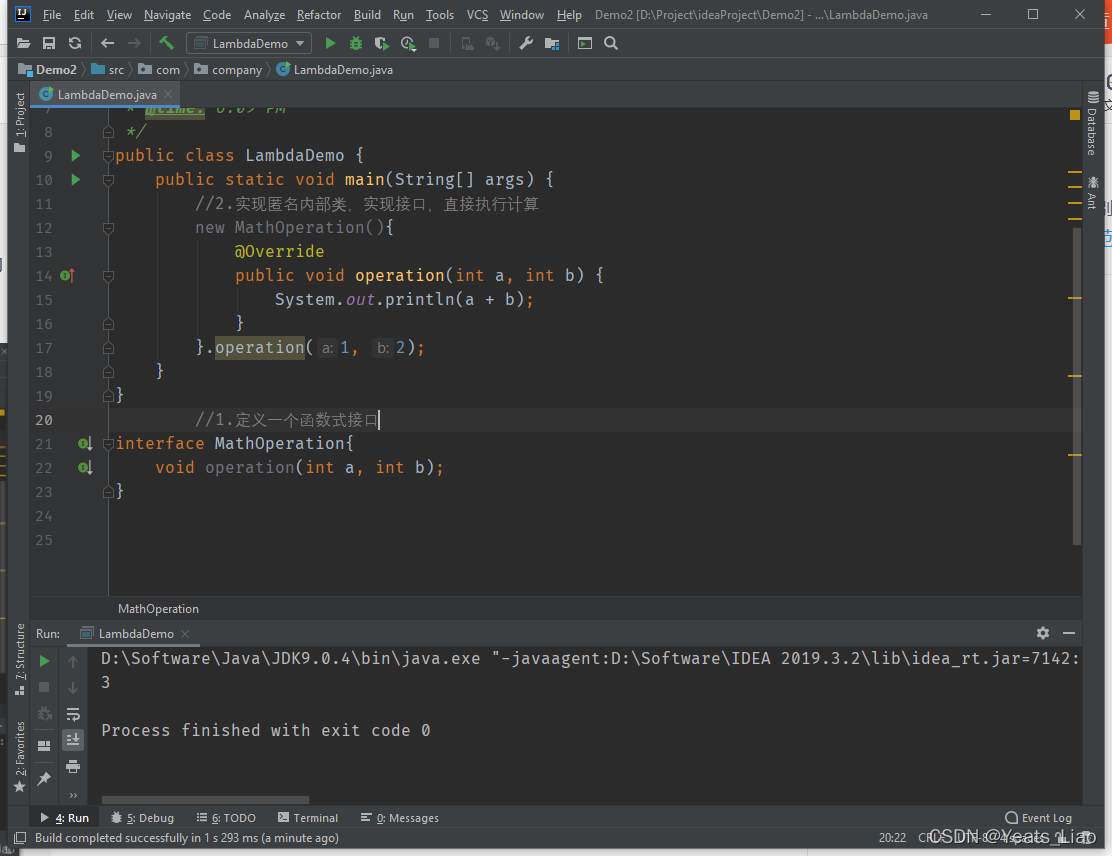Click the MathOperation editor breadcrumb

(158, 608)
